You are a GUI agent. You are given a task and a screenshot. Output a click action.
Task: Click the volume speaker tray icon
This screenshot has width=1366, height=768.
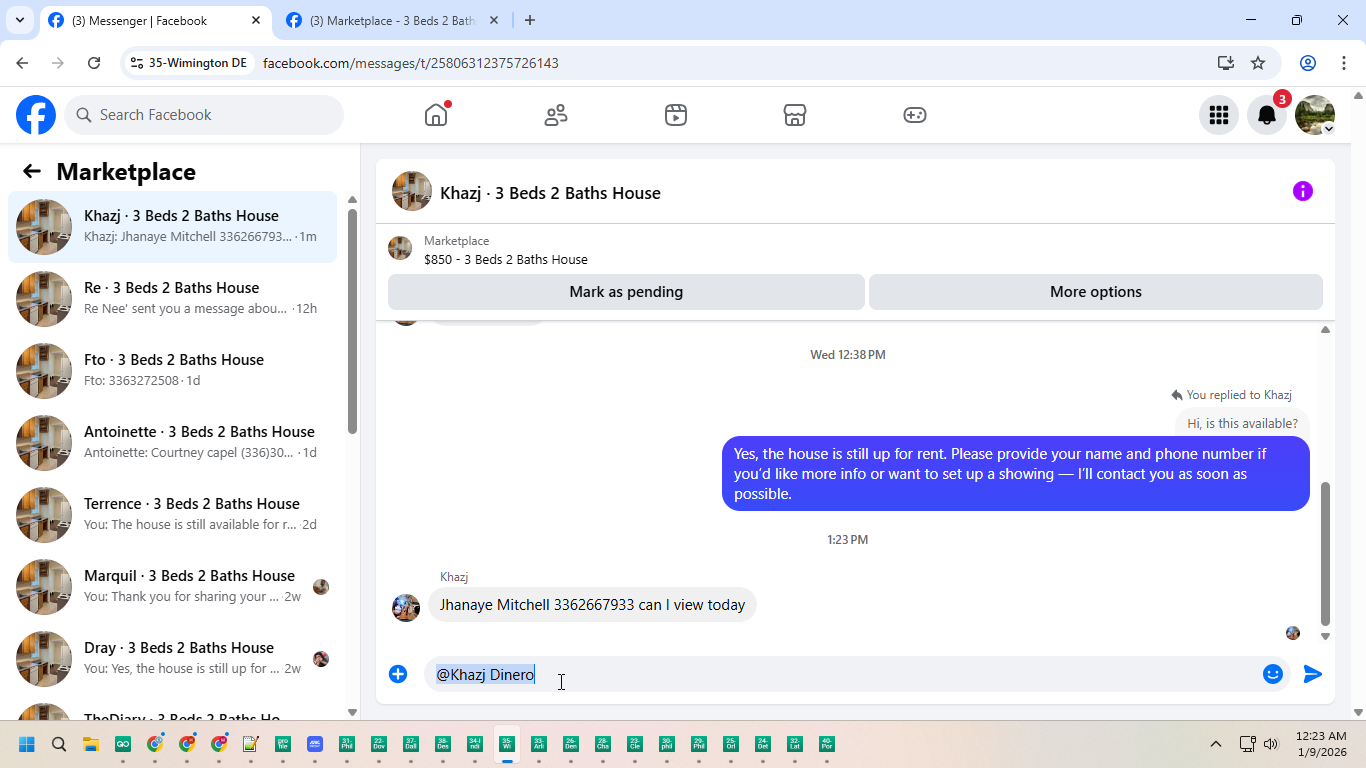point(1271,744)
